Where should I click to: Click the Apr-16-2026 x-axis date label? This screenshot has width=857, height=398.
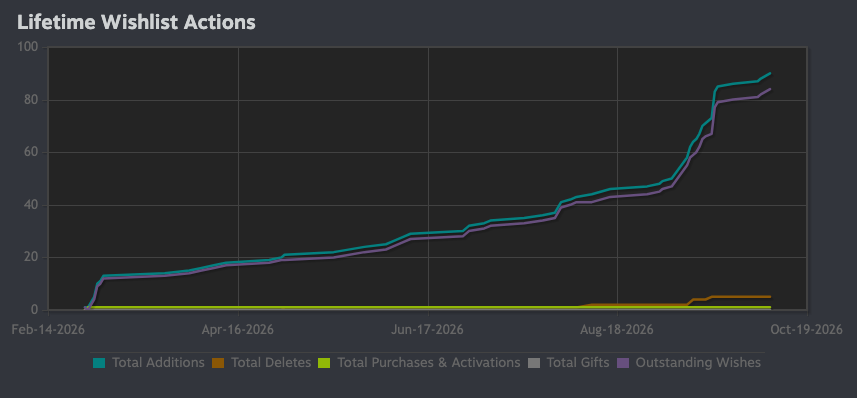(238, 330)
